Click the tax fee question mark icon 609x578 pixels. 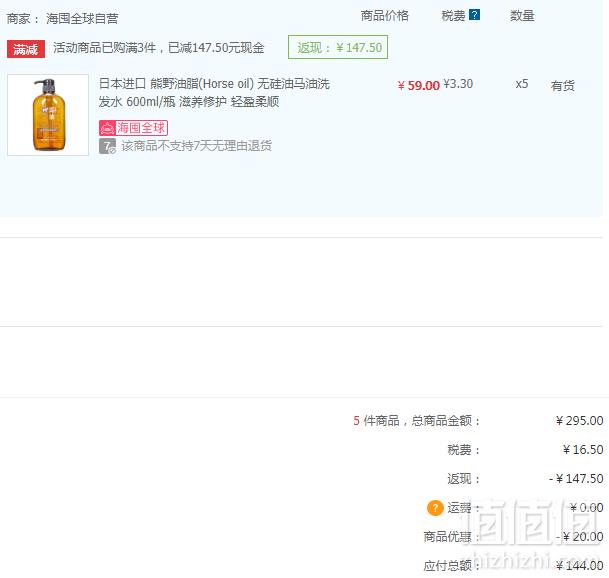pyautogui.click(x=474, y=15)
